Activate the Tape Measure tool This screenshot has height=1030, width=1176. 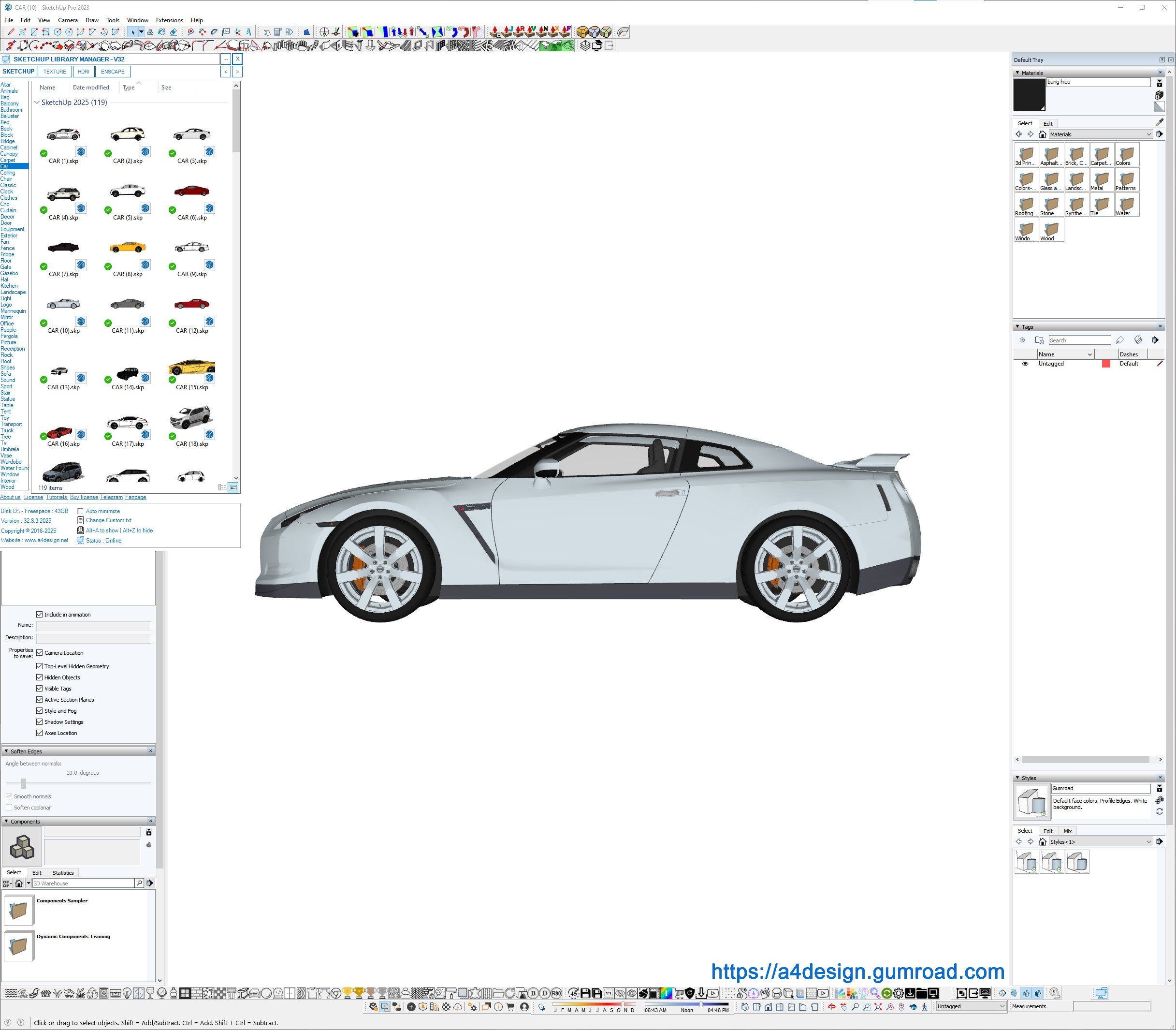(x=191, y=32)
